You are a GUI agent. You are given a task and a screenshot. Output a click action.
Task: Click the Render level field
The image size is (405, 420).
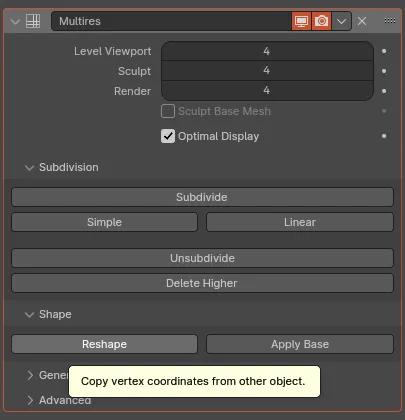267,91
